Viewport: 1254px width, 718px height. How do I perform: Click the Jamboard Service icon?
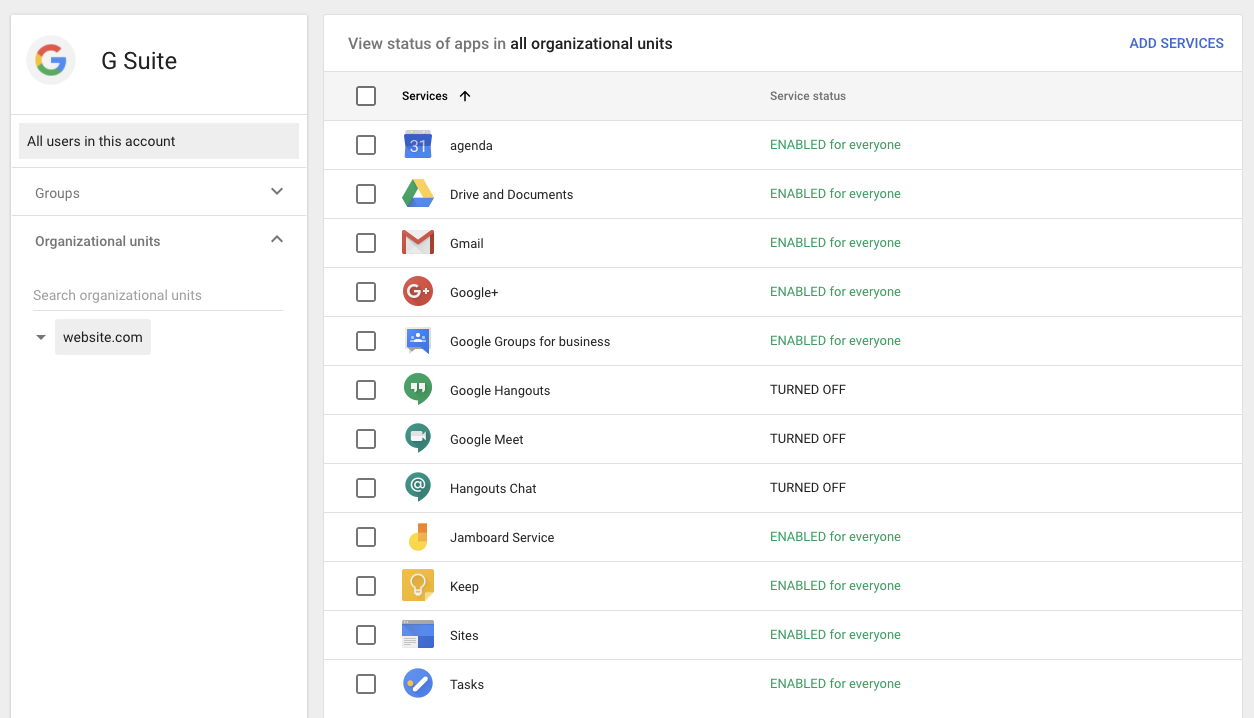tap(418, 537)
